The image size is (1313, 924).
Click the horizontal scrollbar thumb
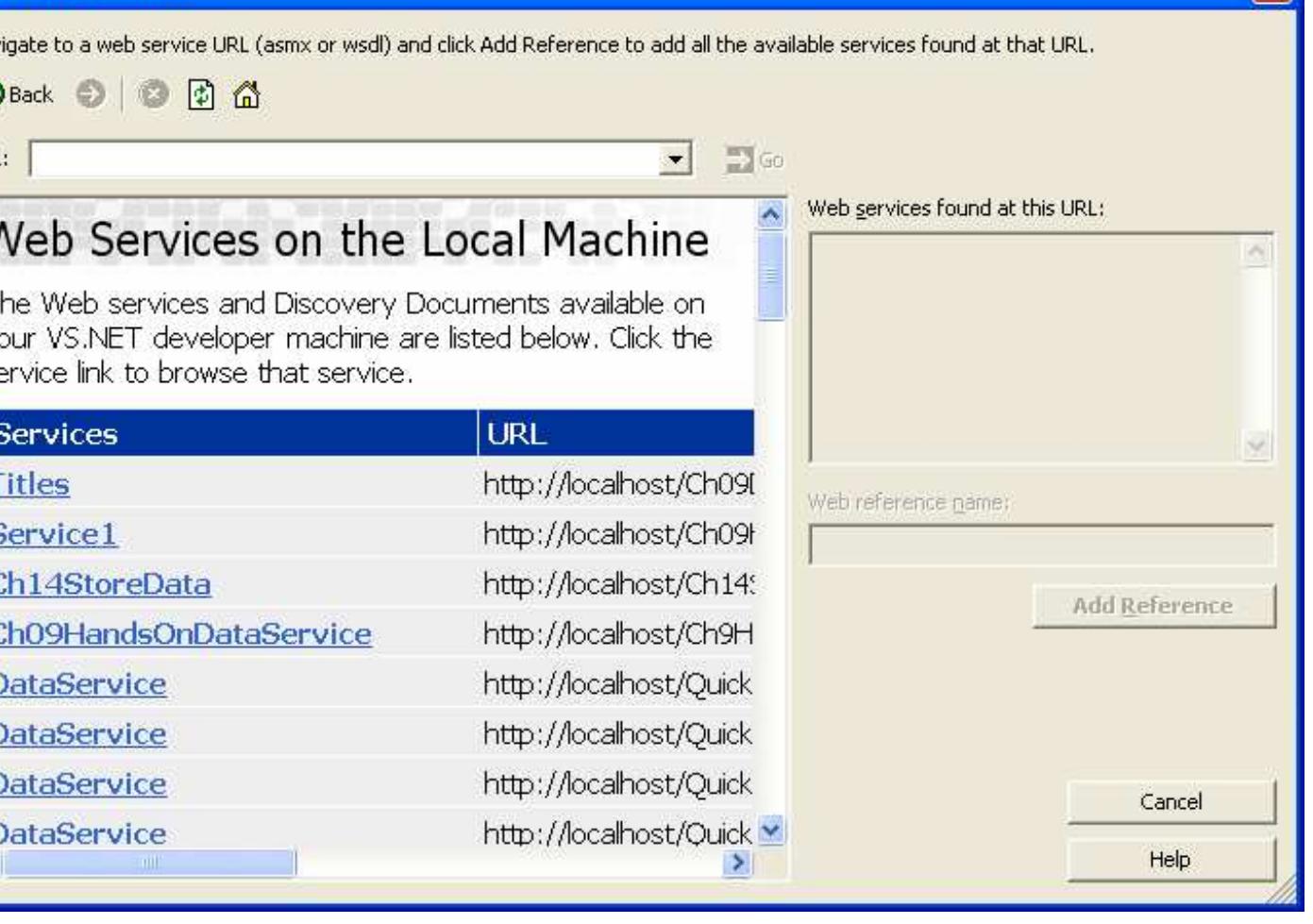[149, 862]
